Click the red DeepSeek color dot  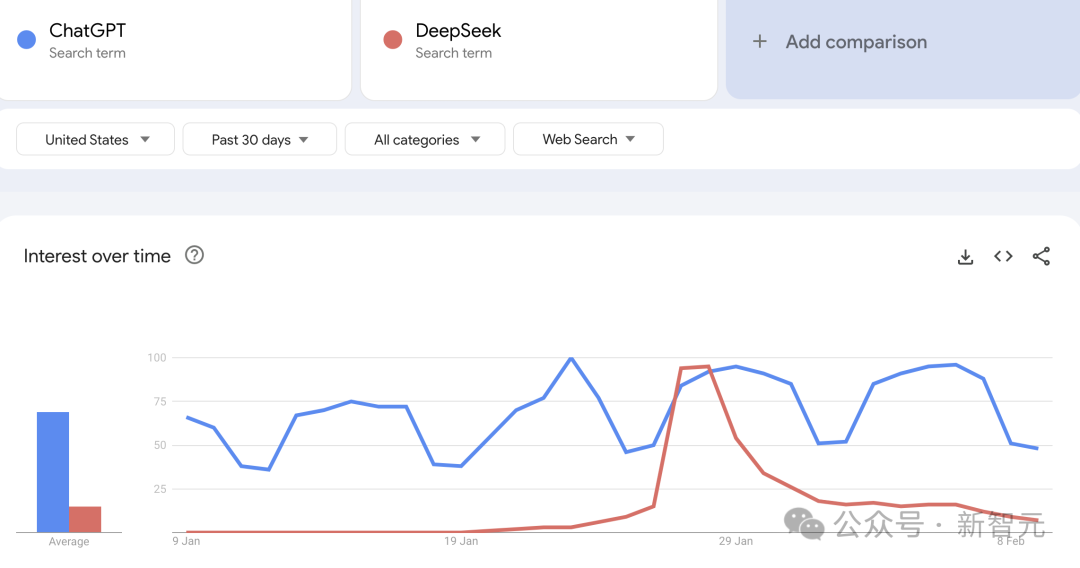tap(393, 40)
